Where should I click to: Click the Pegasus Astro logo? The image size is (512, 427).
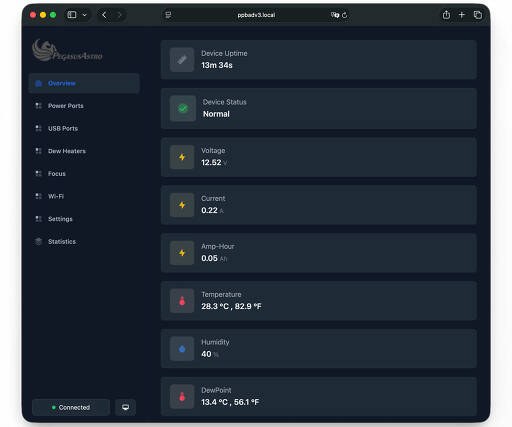pyautogui.click(x=67, y=51)
